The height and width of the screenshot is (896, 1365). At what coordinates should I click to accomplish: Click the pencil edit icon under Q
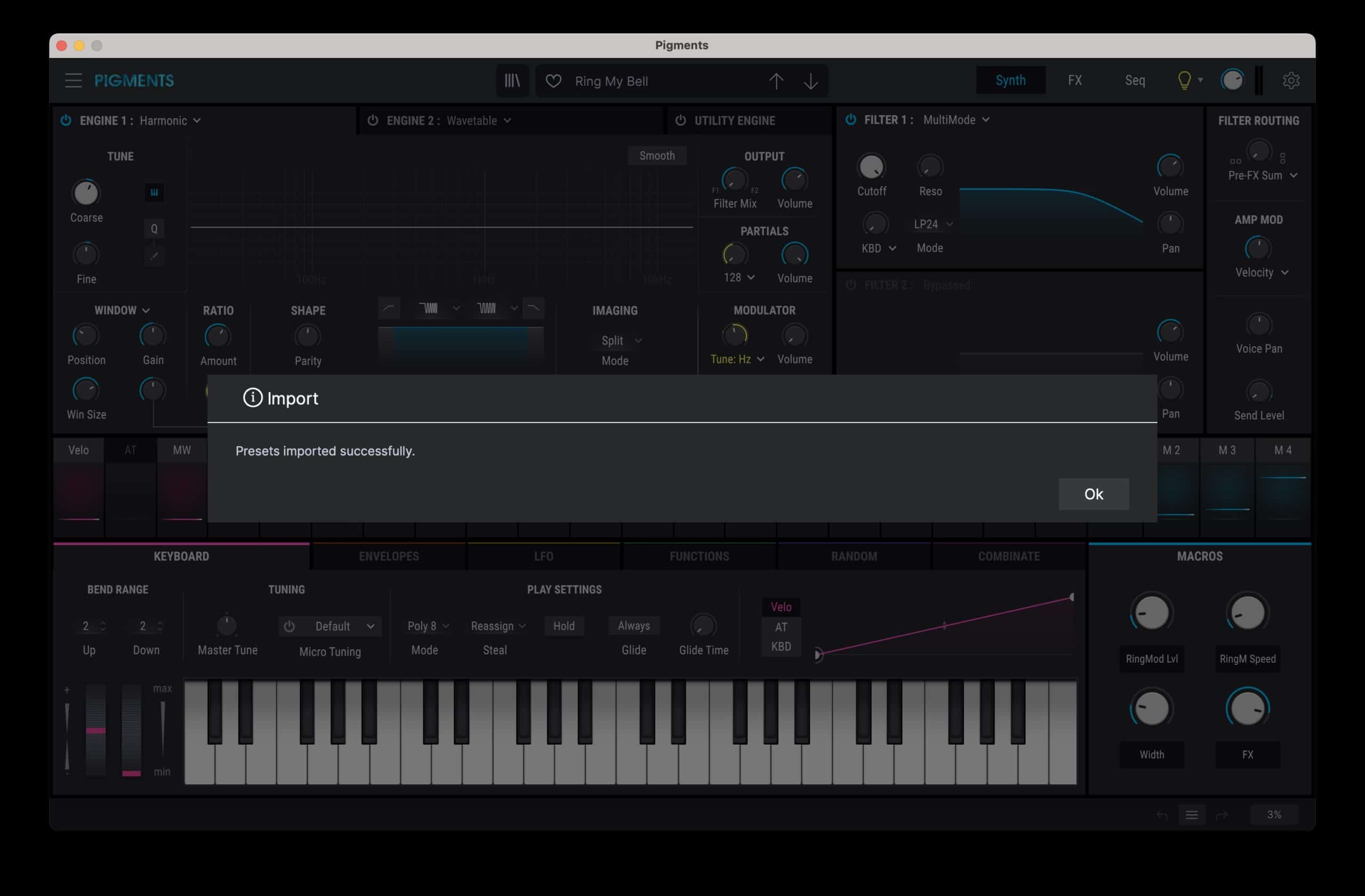click(154, 256)
